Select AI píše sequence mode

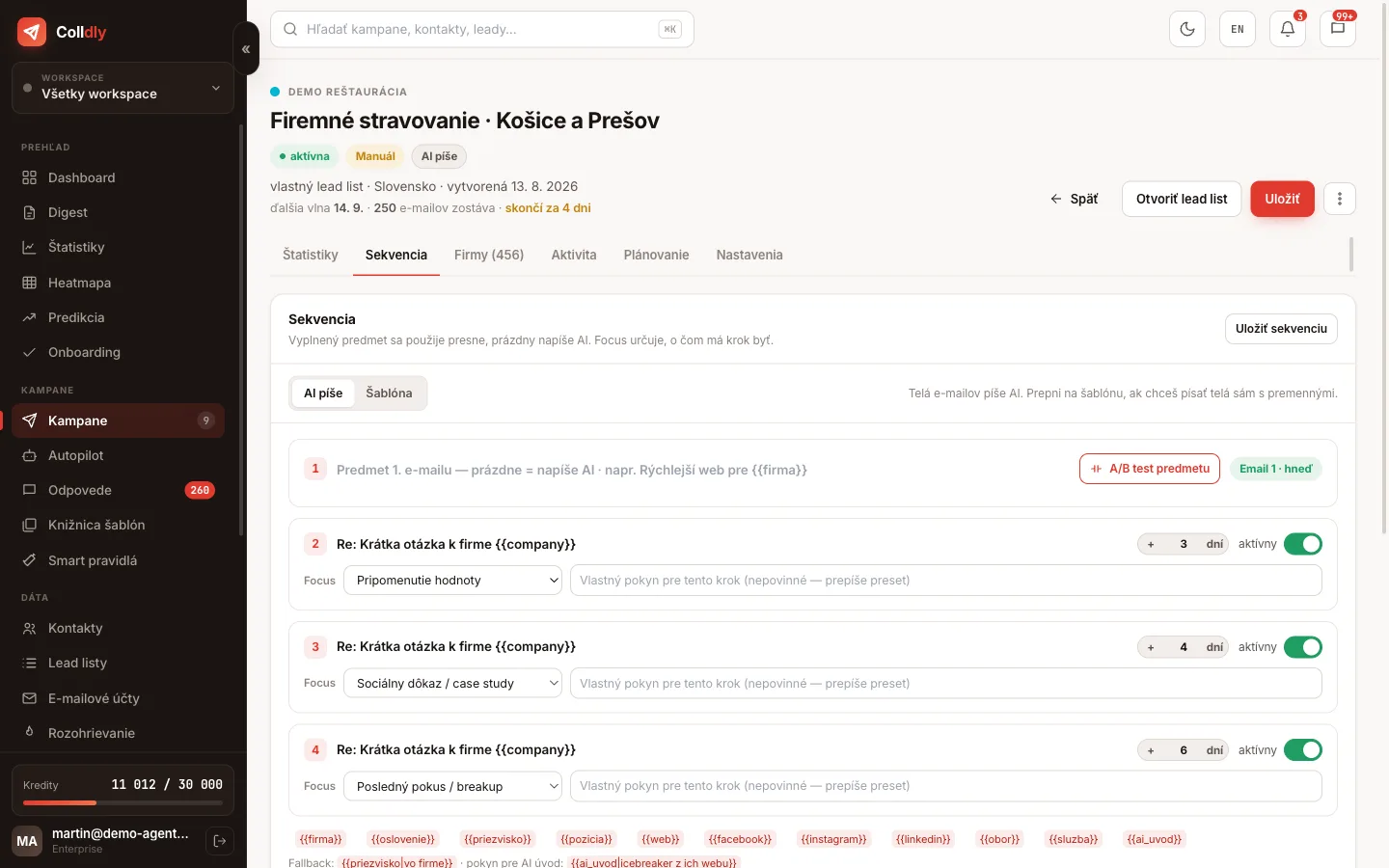click(323, 393)
